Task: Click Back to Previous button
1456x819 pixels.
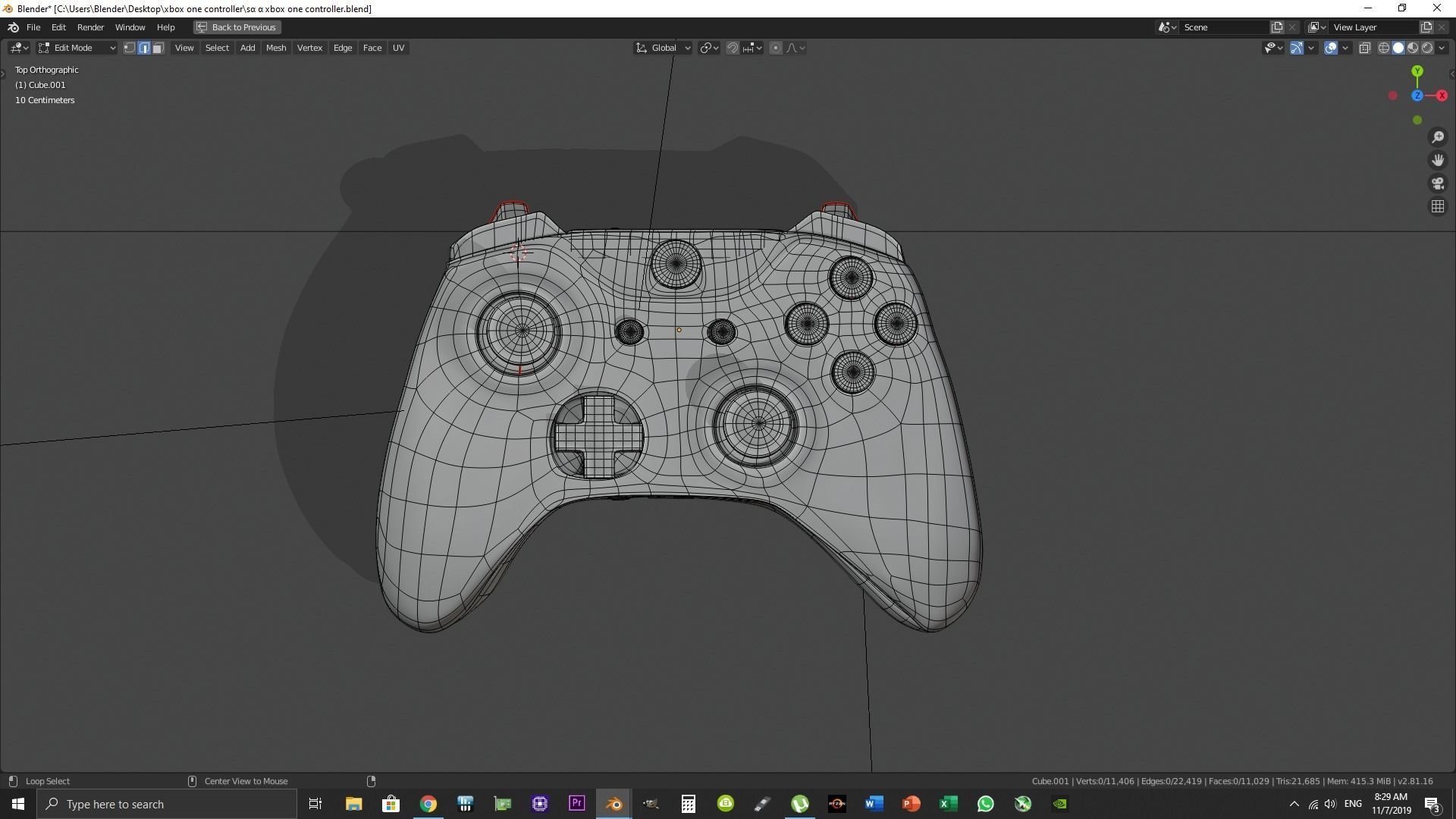Action: pyautogui.click(x=237, y=27)
